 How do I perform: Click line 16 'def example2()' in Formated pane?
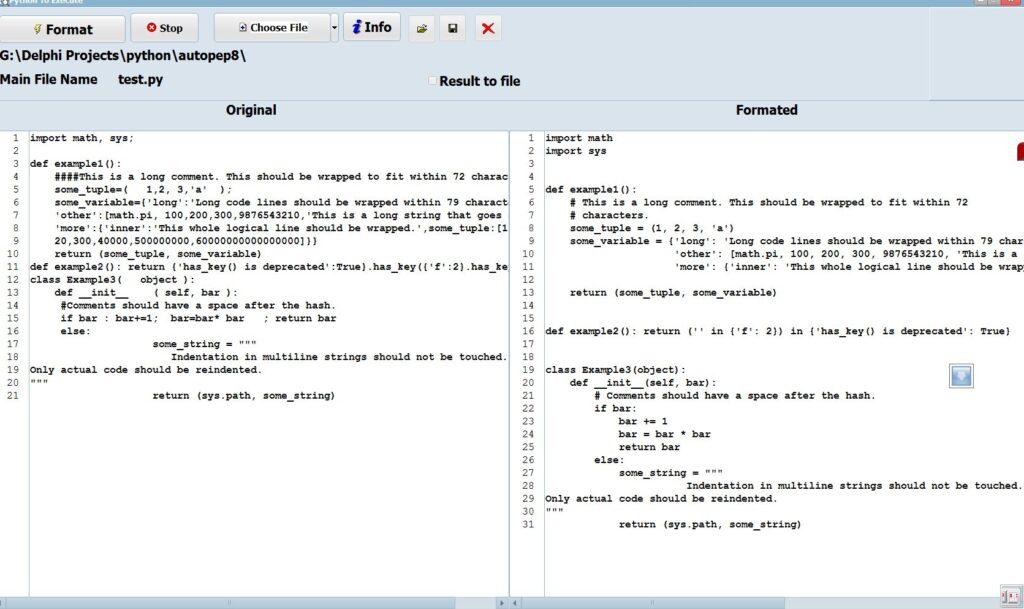tap(778, 332)
